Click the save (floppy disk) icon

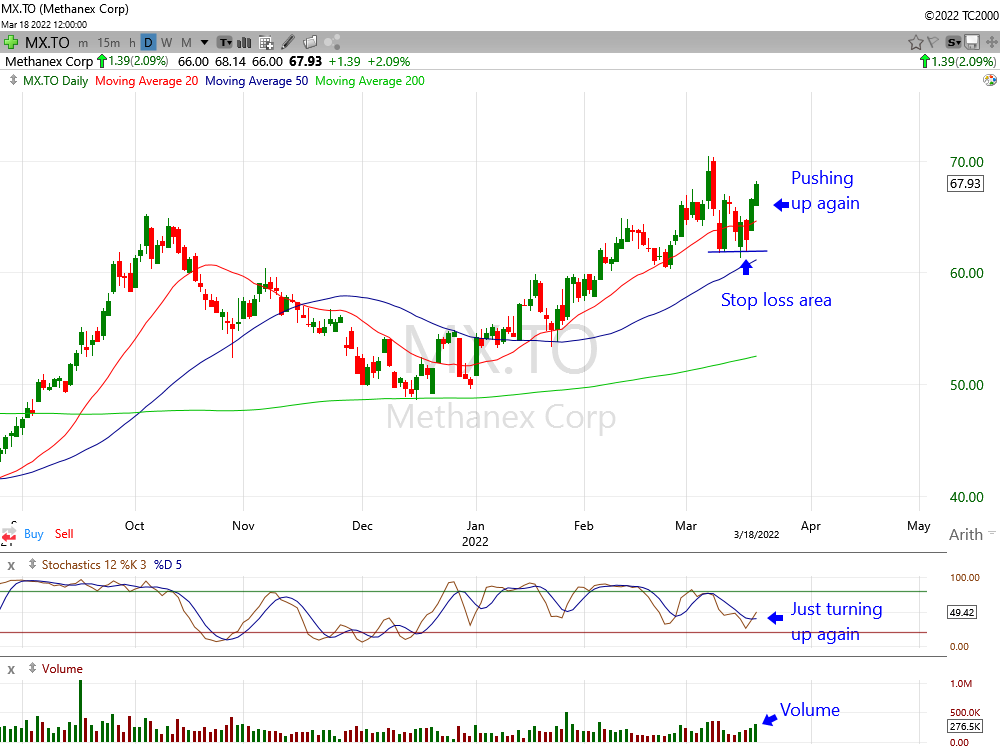coord(971,43)
